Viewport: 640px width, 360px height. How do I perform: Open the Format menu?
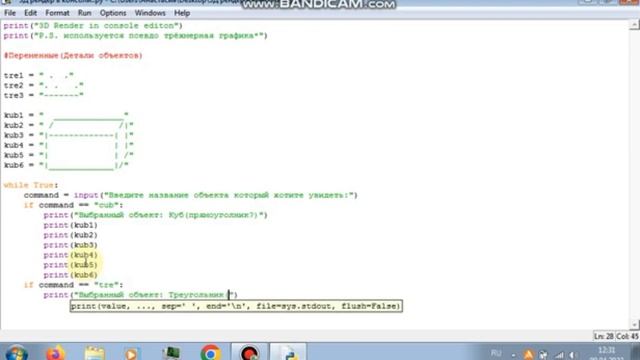point(57,13)
